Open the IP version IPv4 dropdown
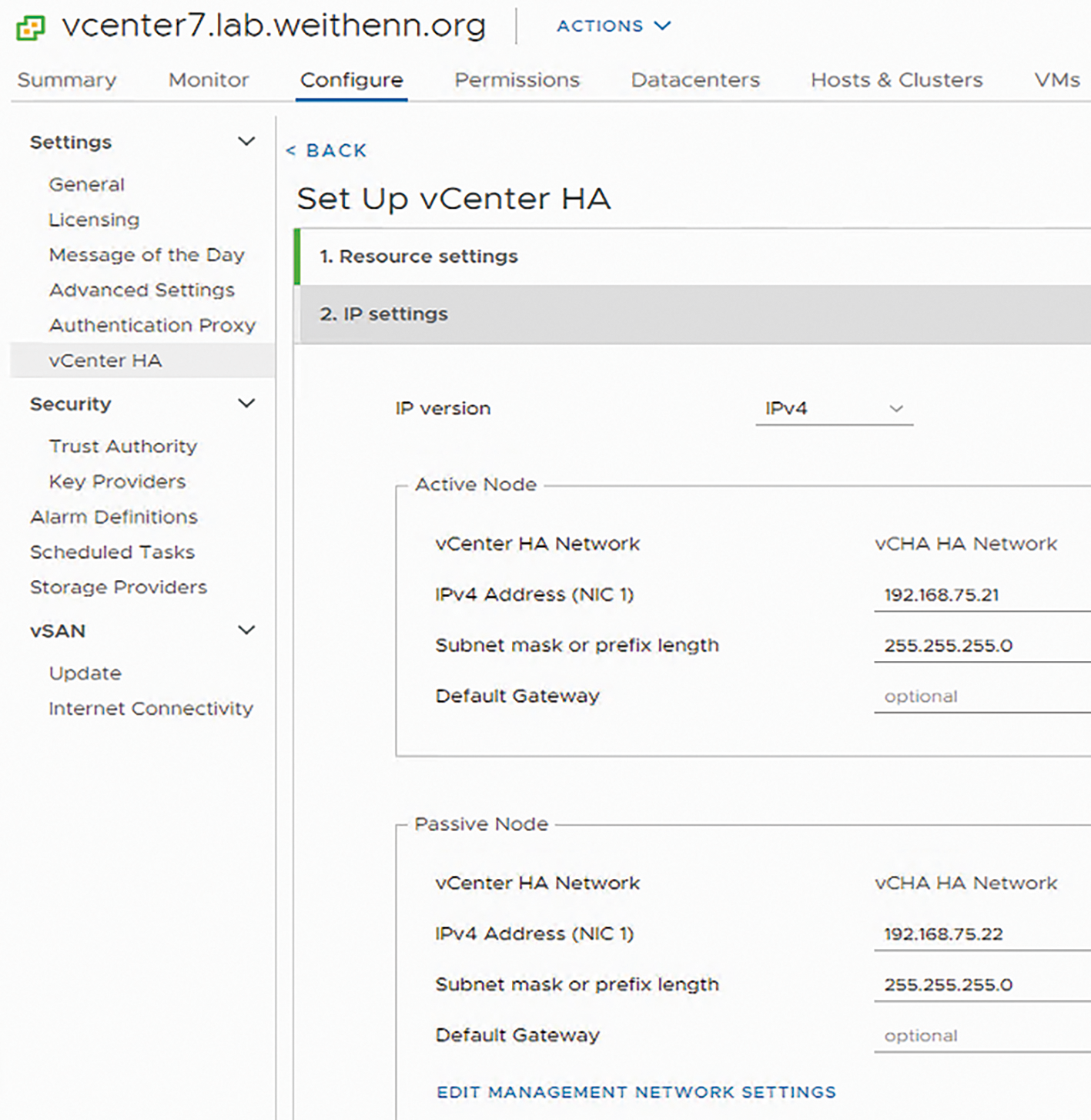This screenshot has width=1091, height=1120. click(834, 409)
